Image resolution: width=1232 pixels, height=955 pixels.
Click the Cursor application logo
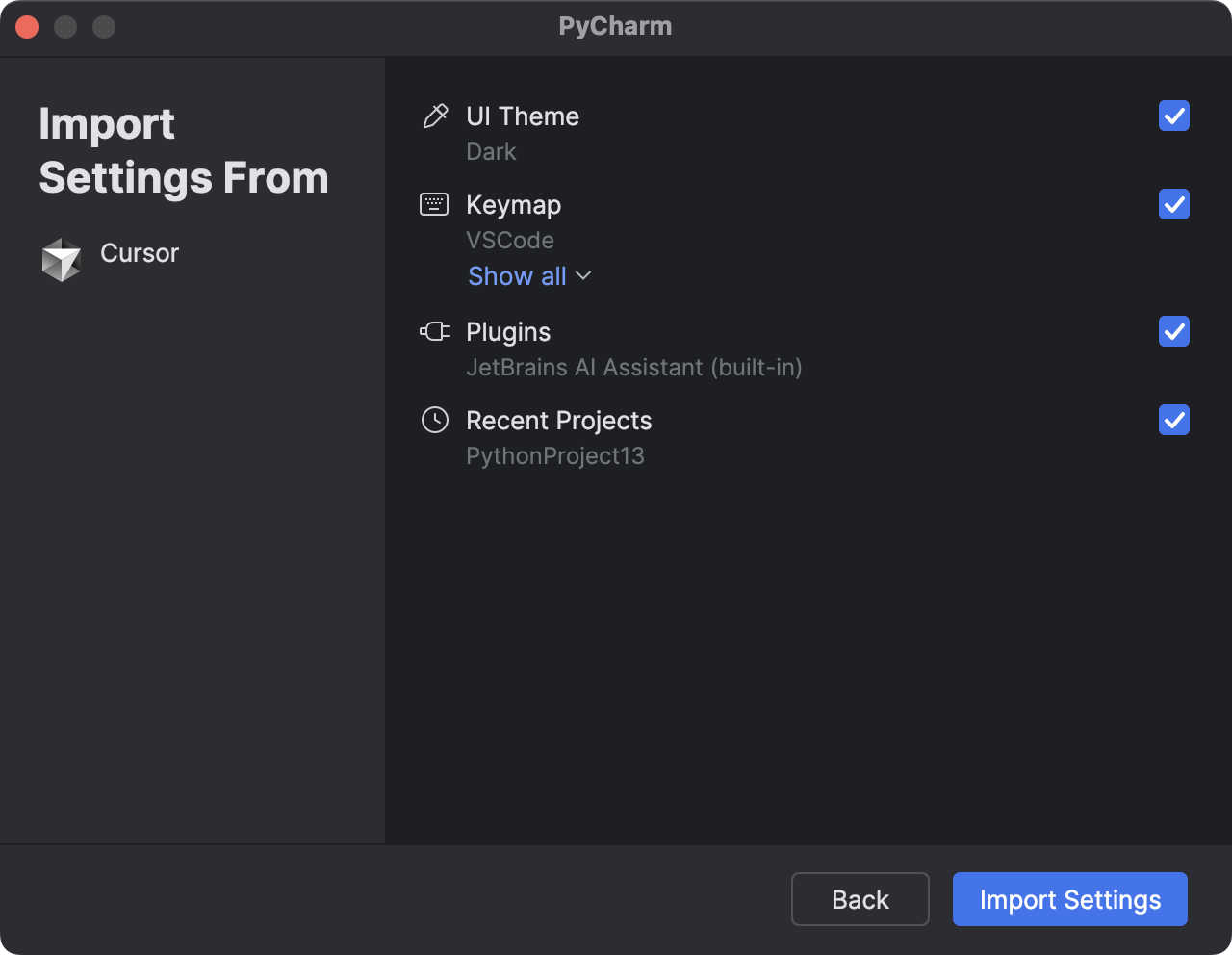(61, 258)
